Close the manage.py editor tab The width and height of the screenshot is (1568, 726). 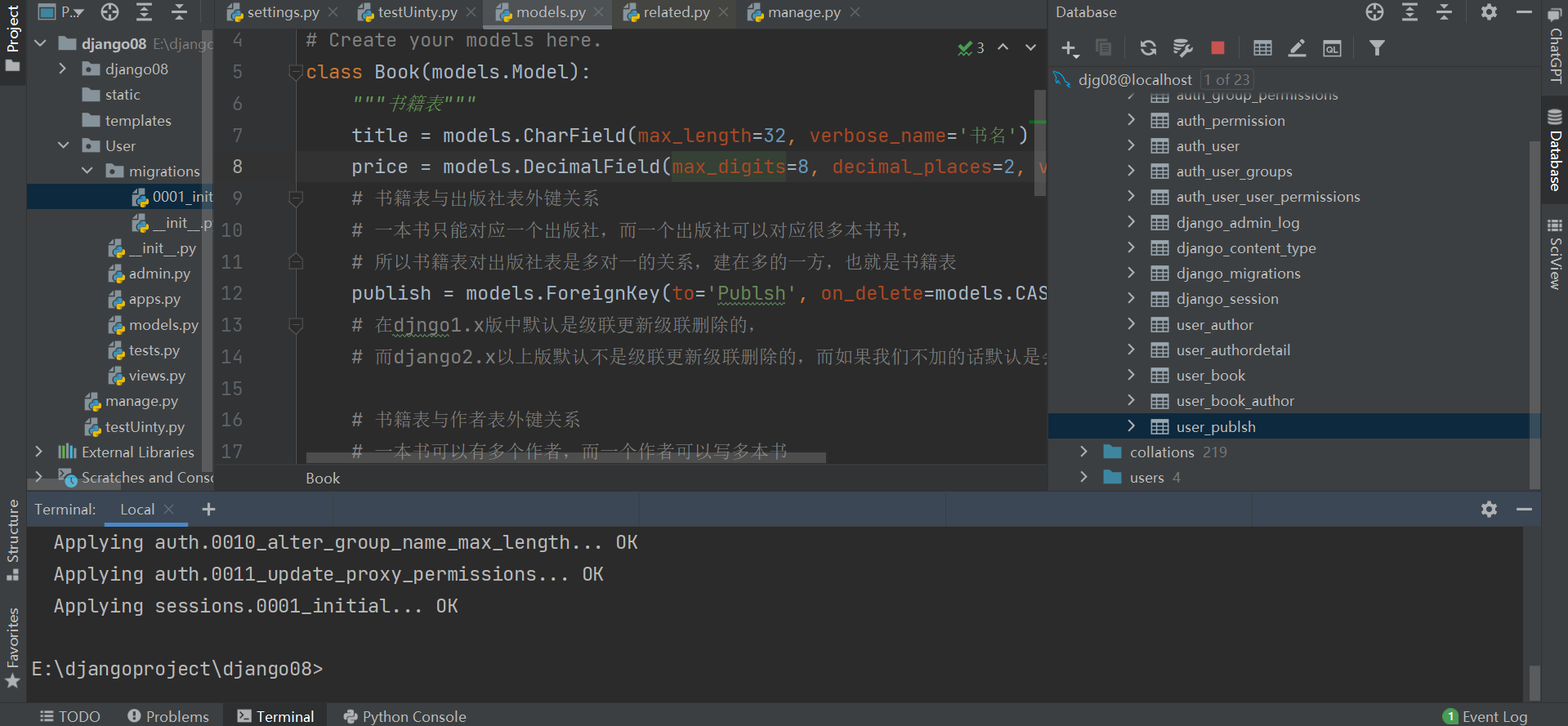click(855, 12)
